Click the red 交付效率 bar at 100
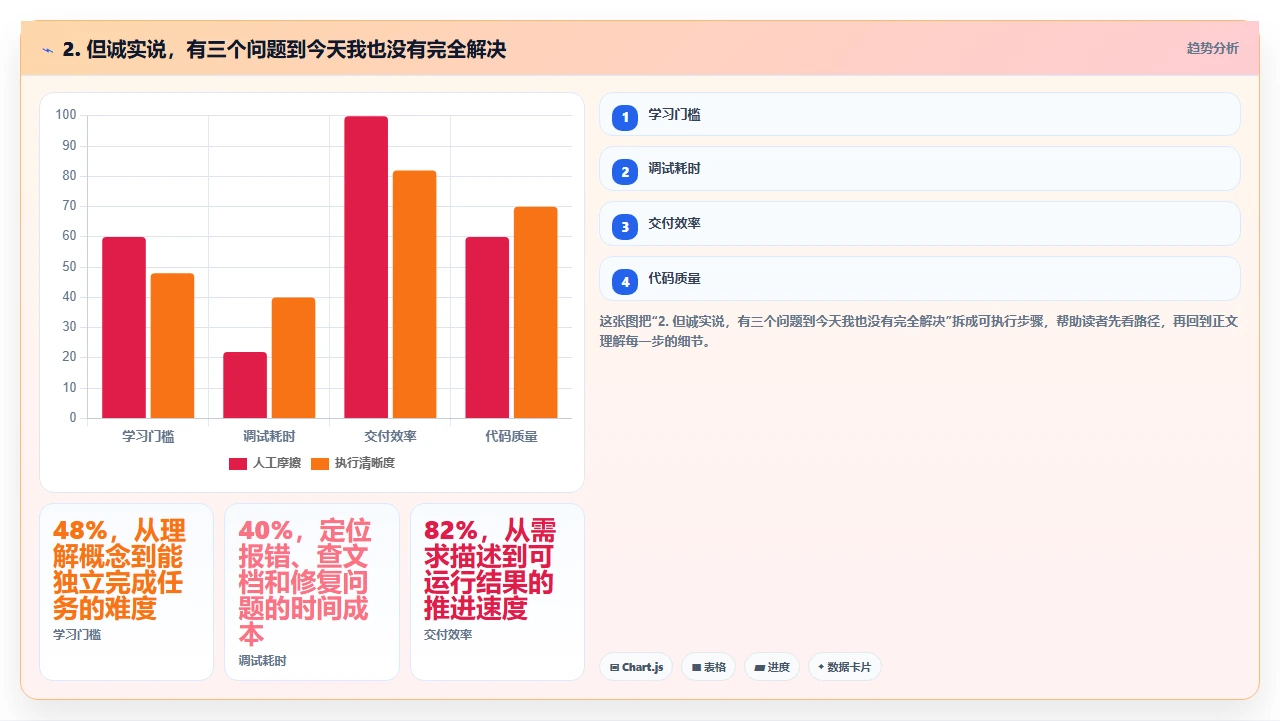This screenshot has width=1280, height=721. coord(366,267)
